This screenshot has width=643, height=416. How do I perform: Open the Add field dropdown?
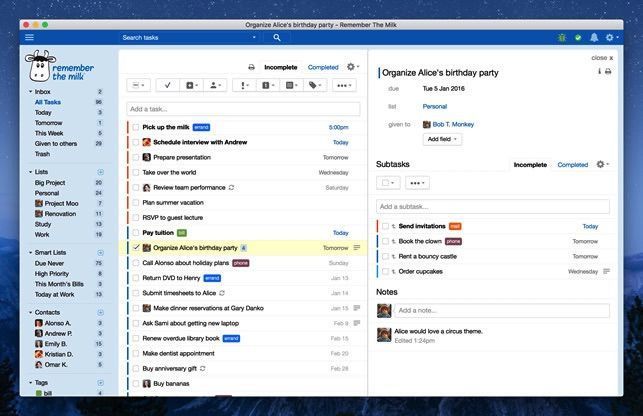[x=442, y=139]
